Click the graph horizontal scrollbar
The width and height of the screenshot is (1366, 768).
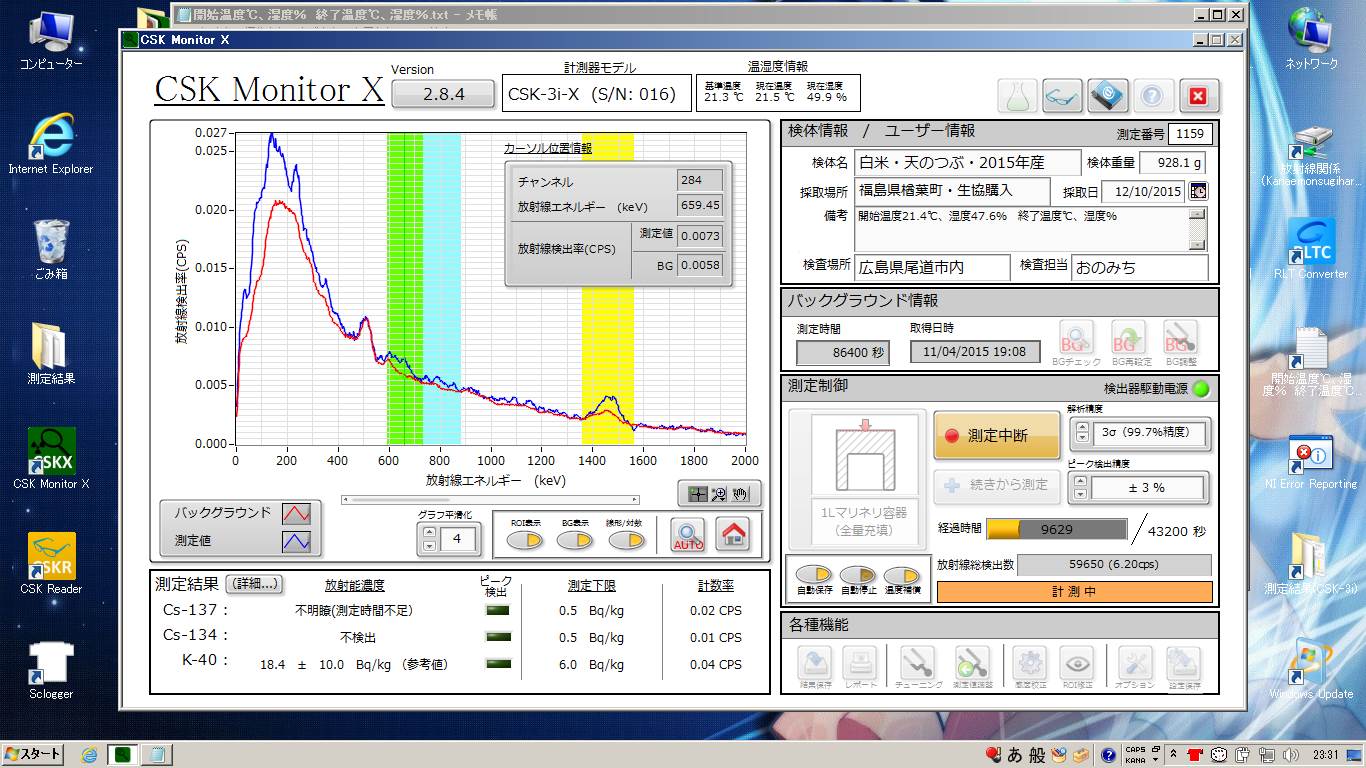pos(490,499)
